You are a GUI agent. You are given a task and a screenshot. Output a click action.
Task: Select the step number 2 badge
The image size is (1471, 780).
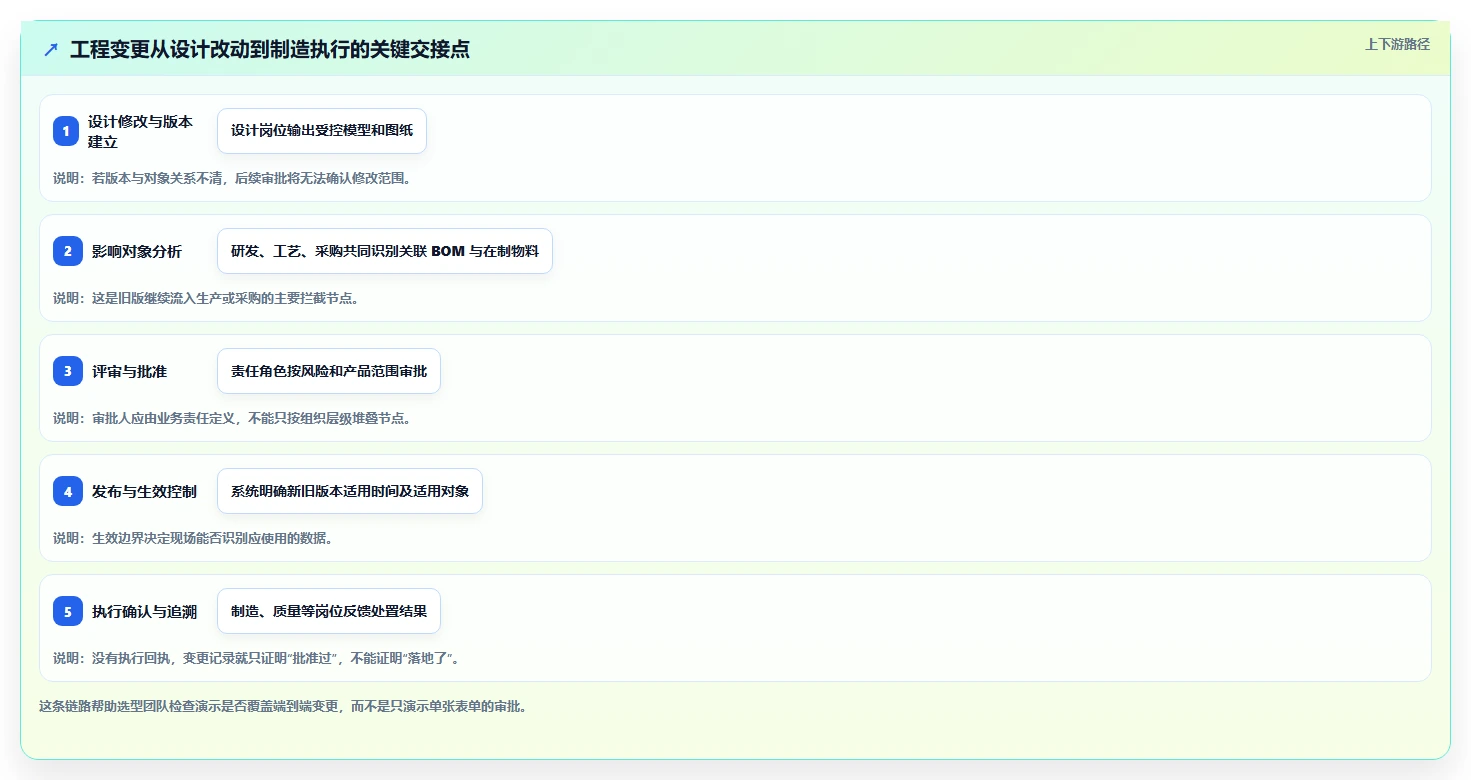coord(67,251)
